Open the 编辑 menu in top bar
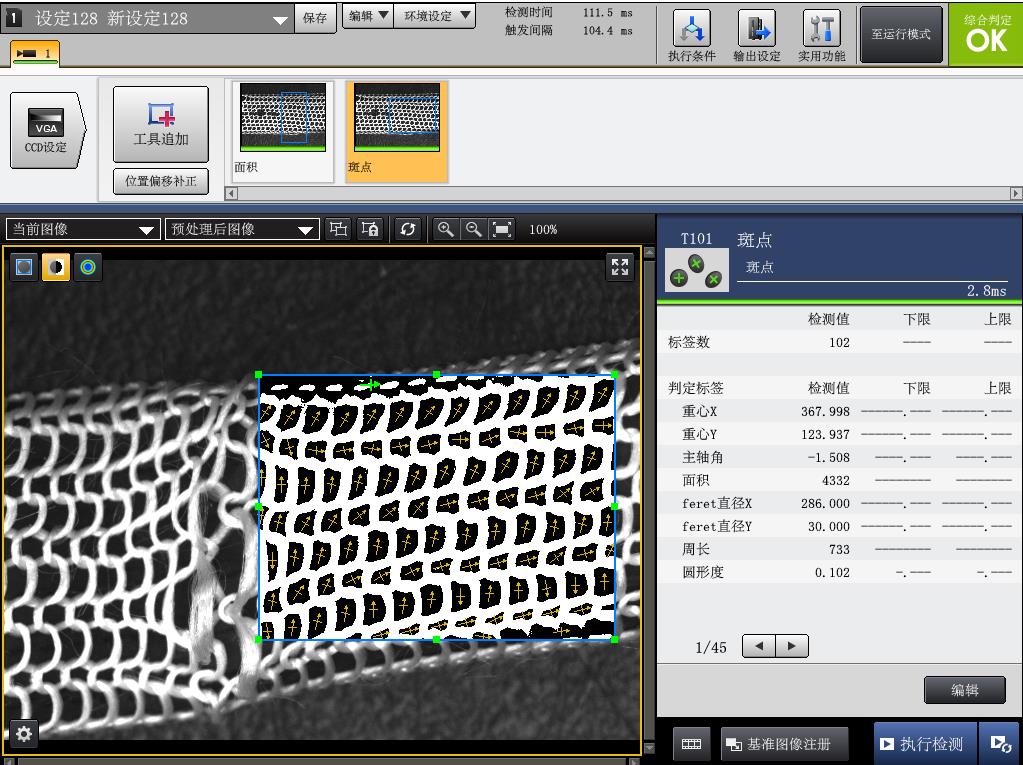The height and width of the screenshot is (765, 1023). click(x=367, y=16)
